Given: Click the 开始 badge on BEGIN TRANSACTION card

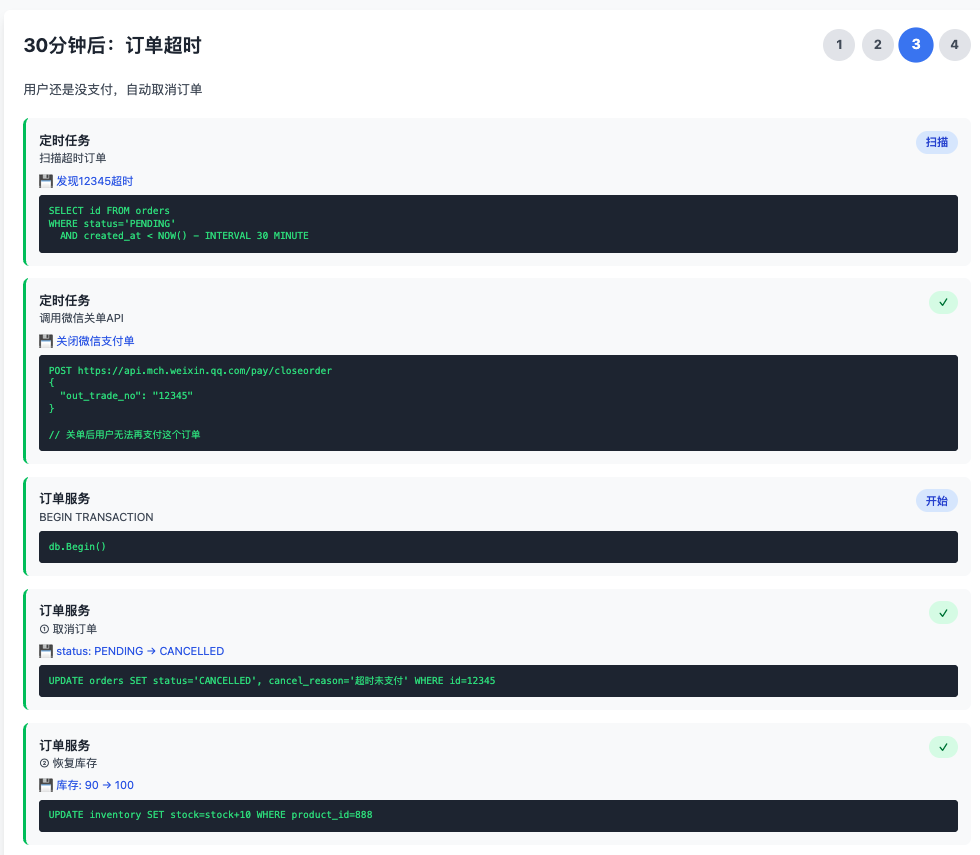Looking at the screenshot, I should (x=936, y=500).
